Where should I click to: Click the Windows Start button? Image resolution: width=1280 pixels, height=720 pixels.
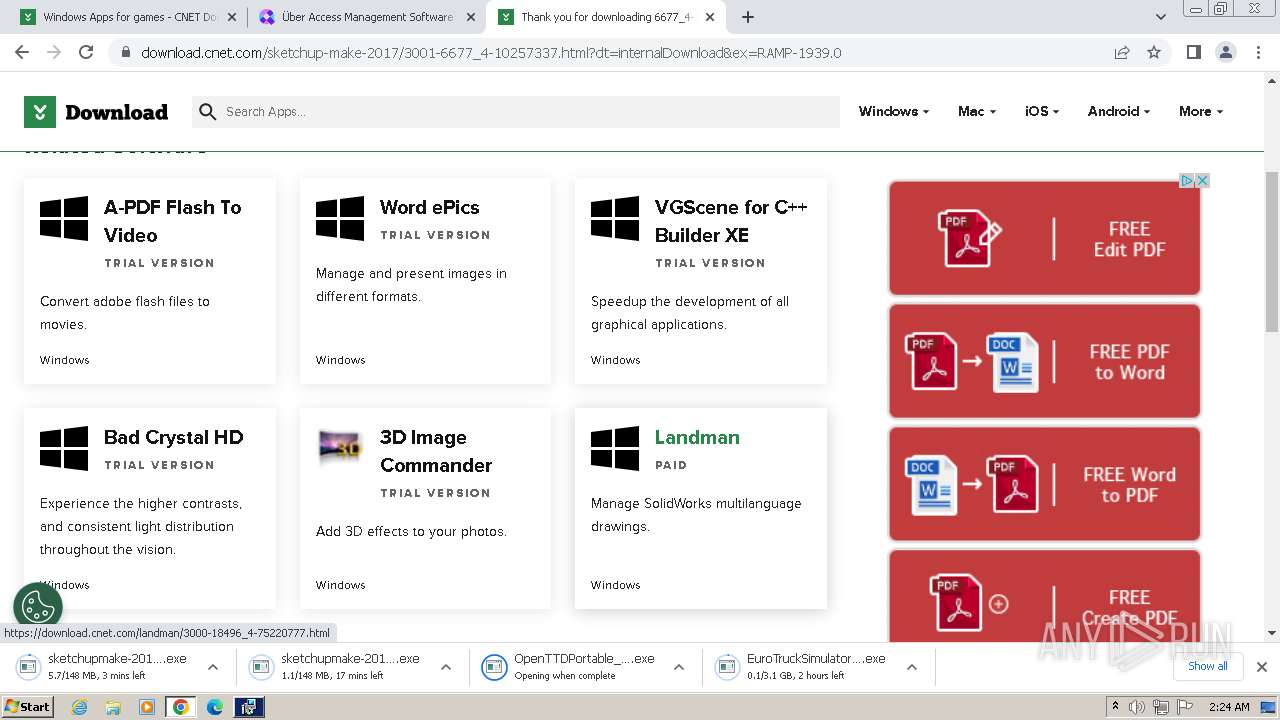pos(27,707)
